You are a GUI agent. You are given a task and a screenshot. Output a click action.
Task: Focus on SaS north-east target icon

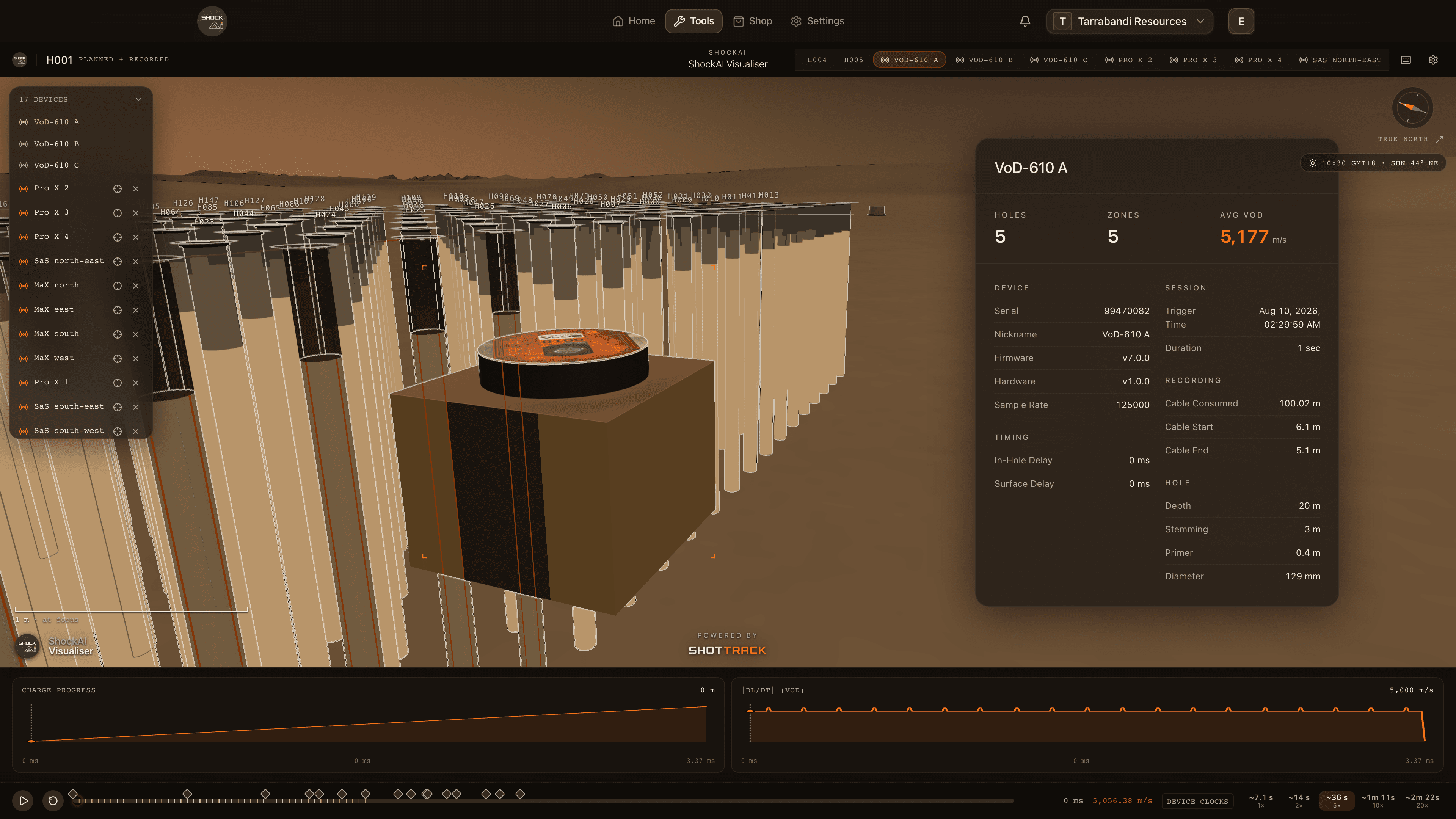(117, 261)
